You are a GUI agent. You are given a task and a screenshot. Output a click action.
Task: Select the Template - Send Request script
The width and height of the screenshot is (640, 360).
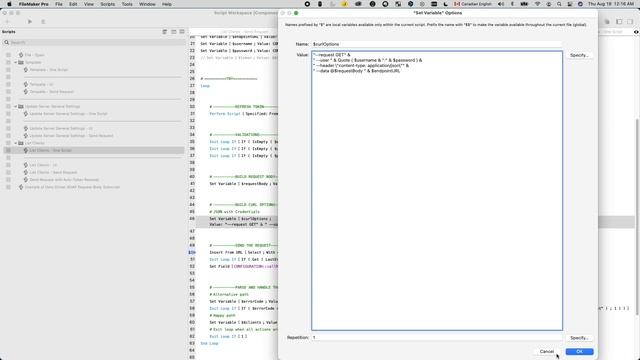pos(51,92)
